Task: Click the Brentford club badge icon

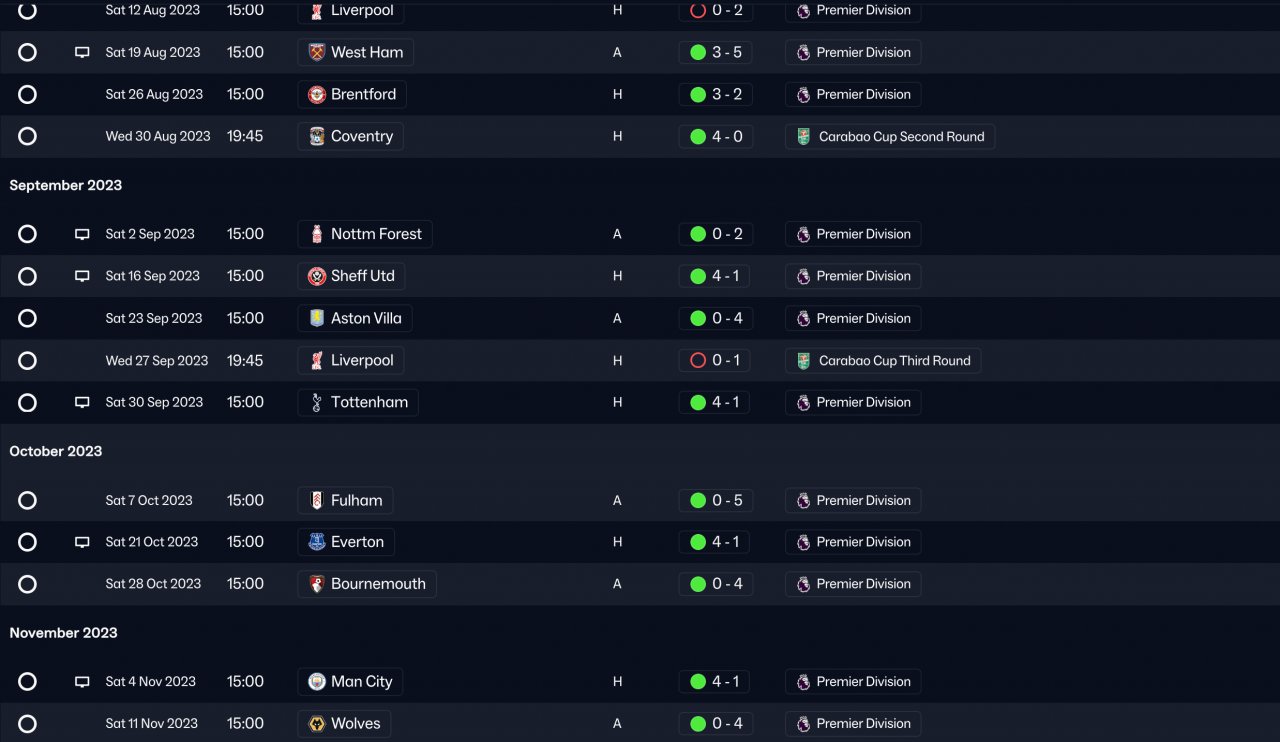Action: pyautogui.click(x=317, y=95)
